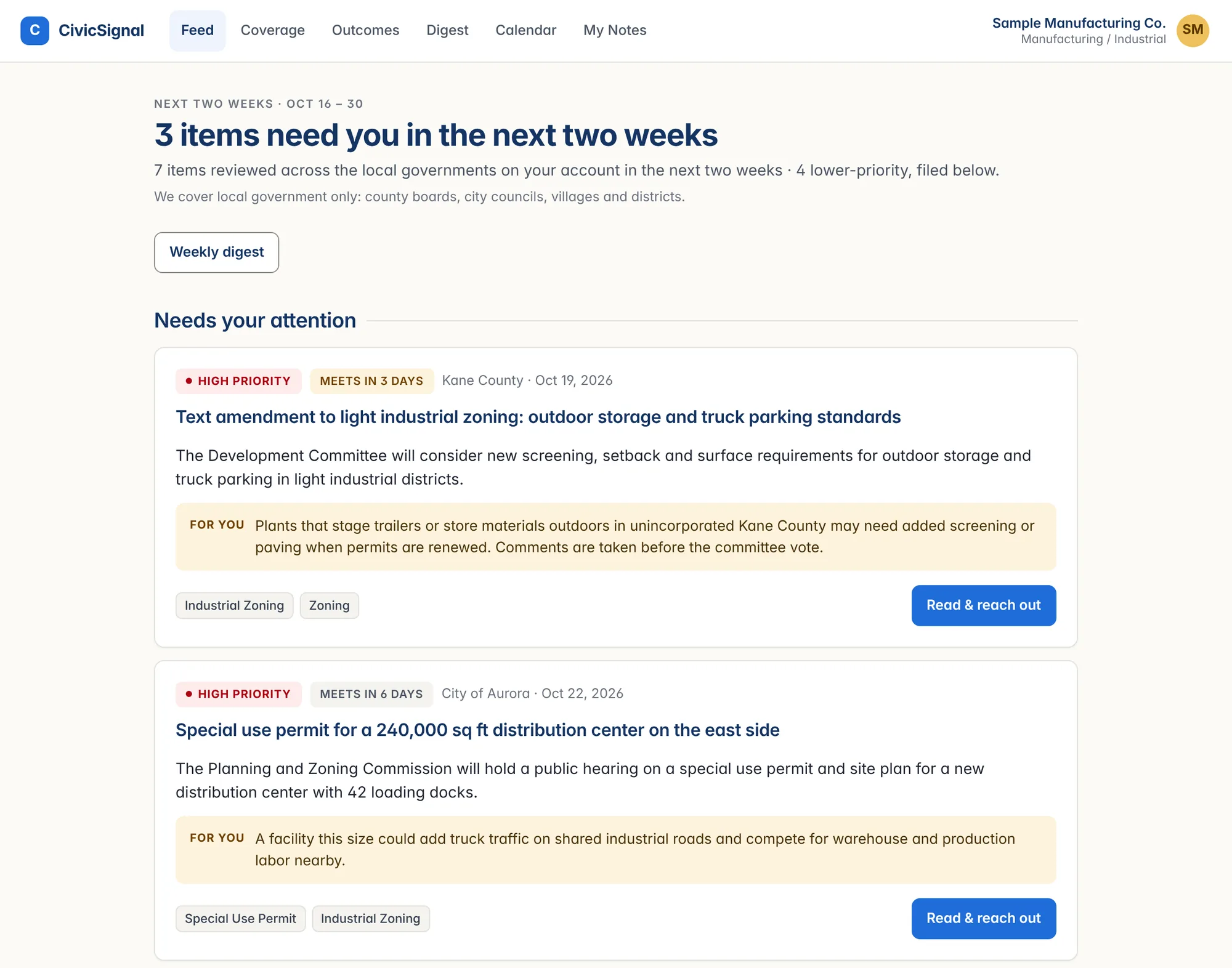Open the distribution center special use permit title
The width and height of the screenshot is (1232, 968).
point(477,730)
